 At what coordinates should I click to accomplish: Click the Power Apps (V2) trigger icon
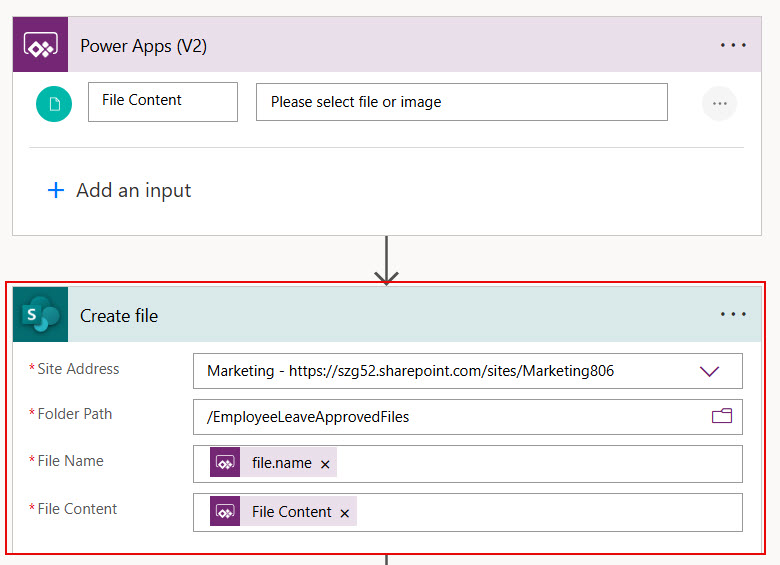click(40, 44)
